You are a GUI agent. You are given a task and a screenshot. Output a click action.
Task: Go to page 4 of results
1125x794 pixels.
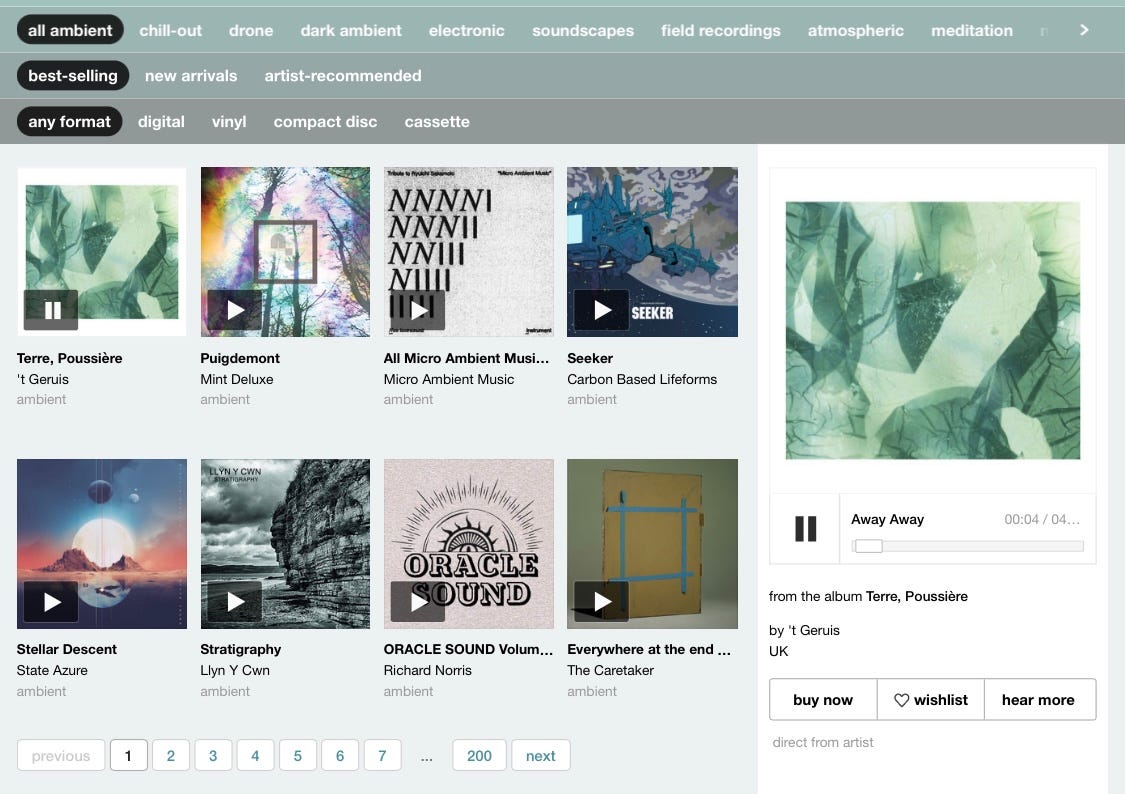255,755
